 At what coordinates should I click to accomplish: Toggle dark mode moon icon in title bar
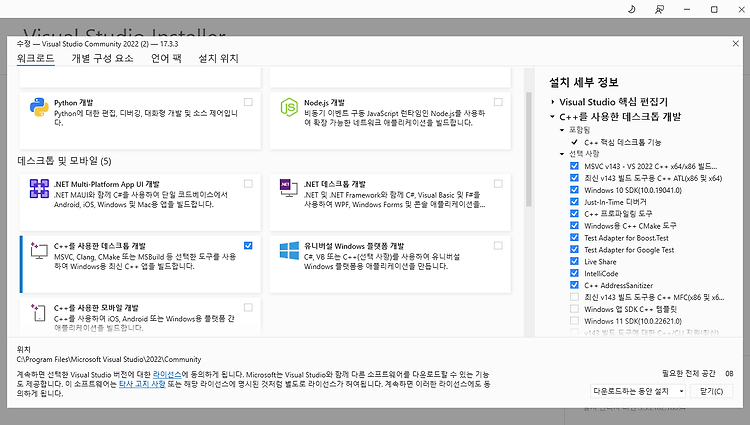(x=631, y=9)
